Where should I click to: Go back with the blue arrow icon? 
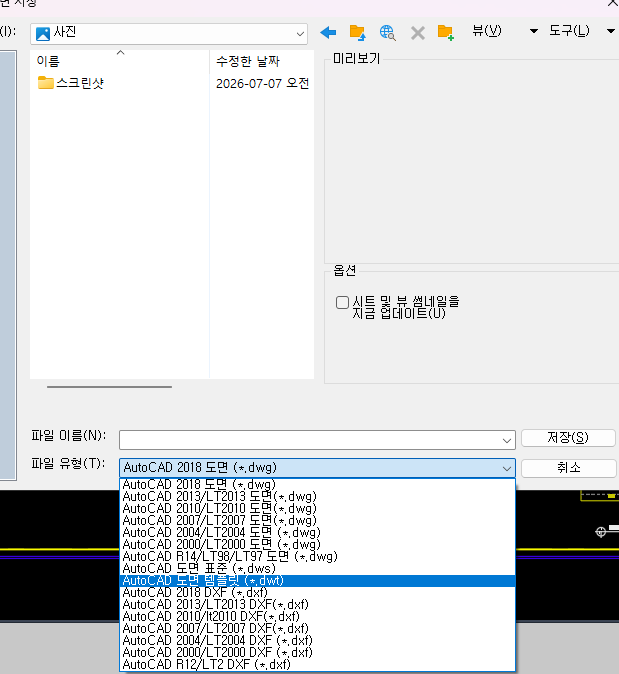tap(328, 32)
